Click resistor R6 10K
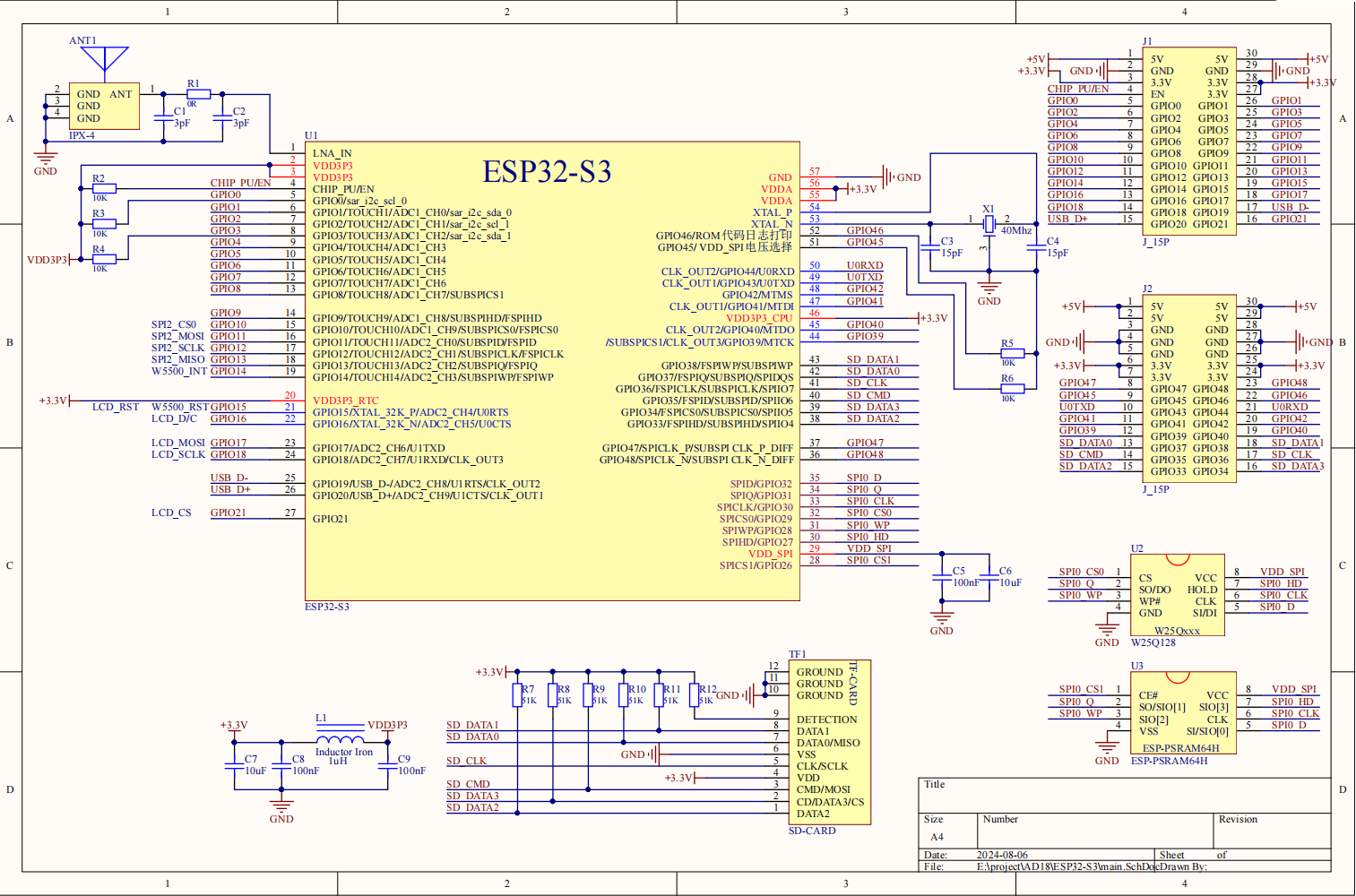The width and height of the screenshot is (1356, 896). coord(1012,388)
